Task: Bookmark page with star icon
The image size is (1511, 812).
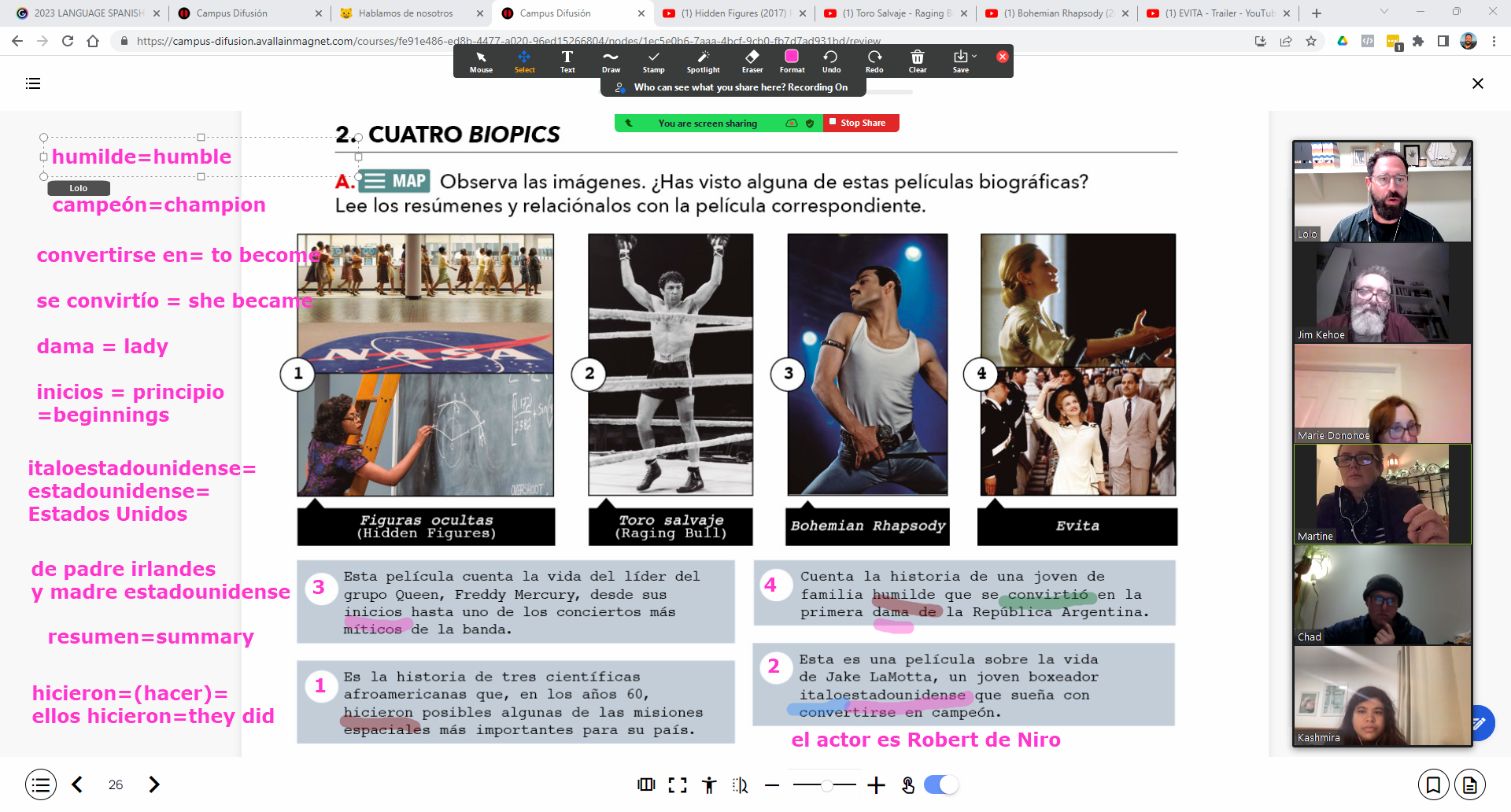Action: pos(1311,41)
